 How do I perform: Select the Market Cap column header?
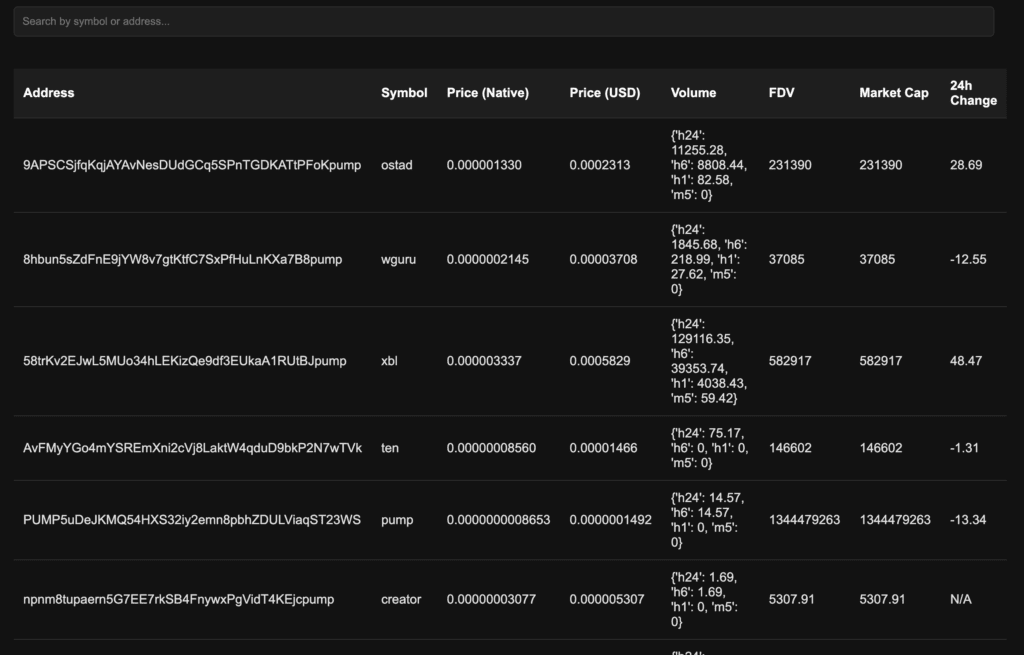pyautogui.click(x=893, y=93)
